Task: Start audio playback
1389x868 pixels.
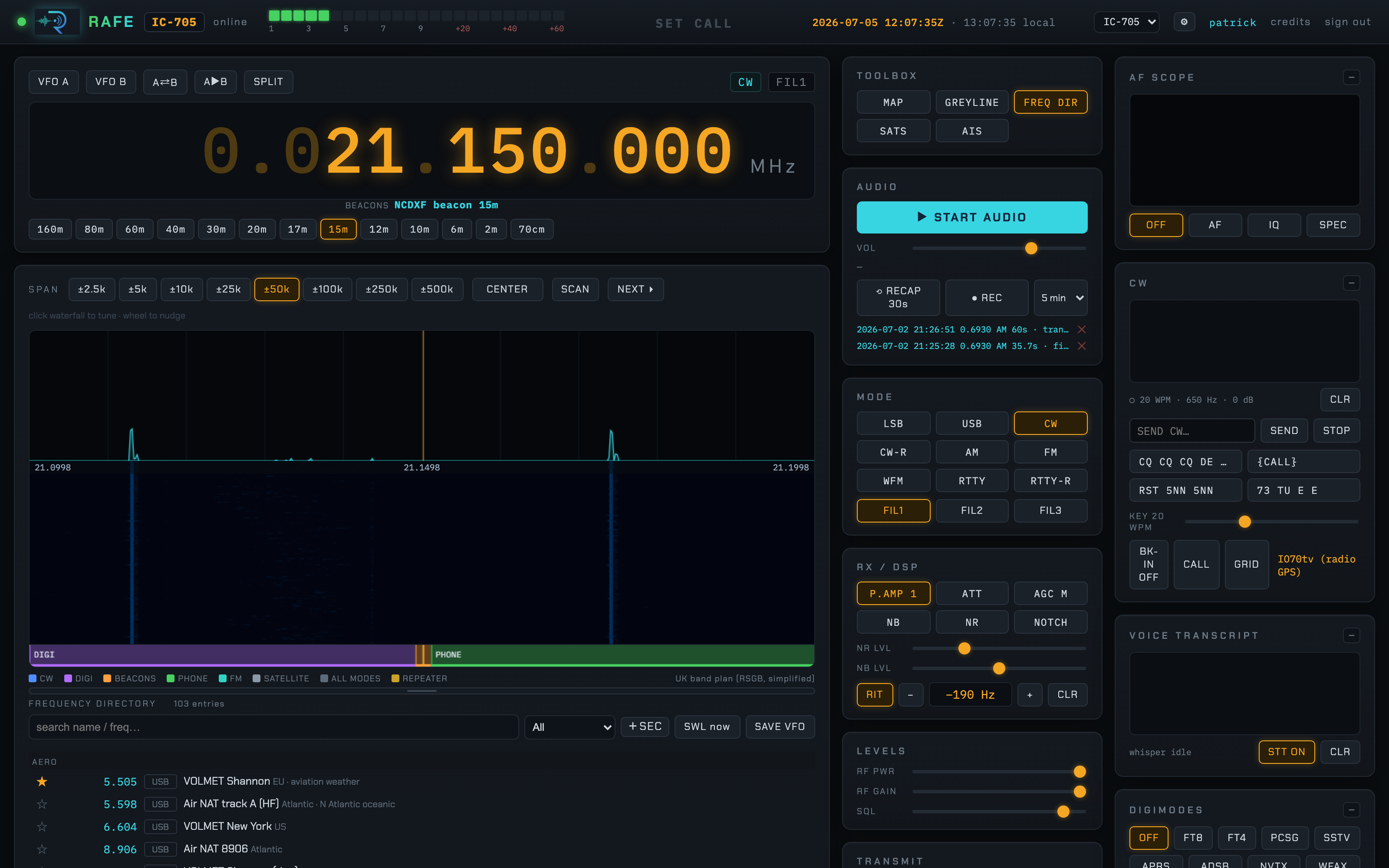Action: tap(972, 217)
